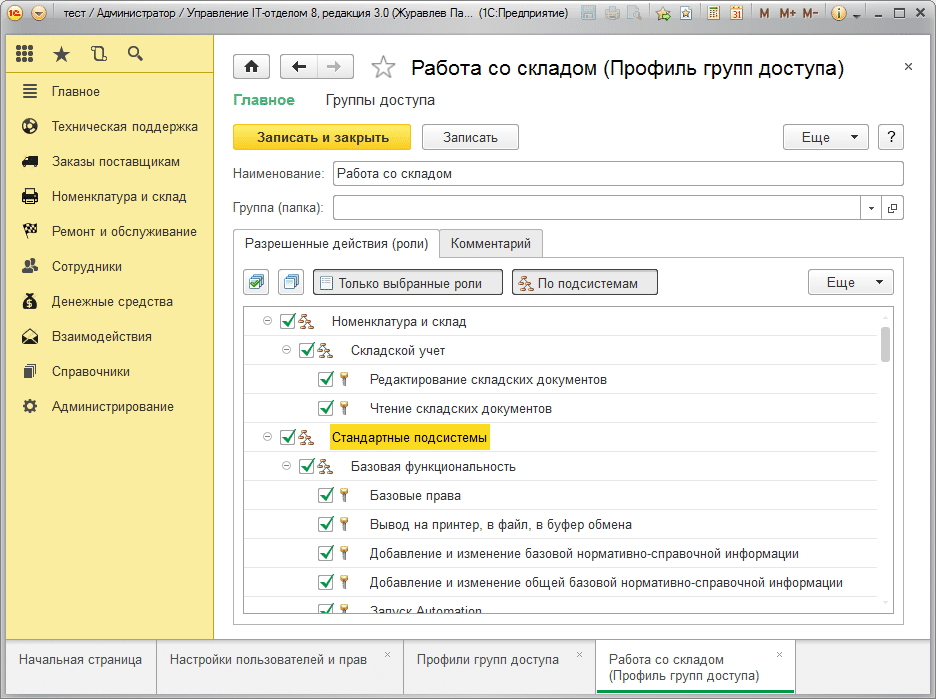Screen dimensions: 936x699
Task: Toggle checkbox for Стандартные подсистемы
Action: click(288, 438)
